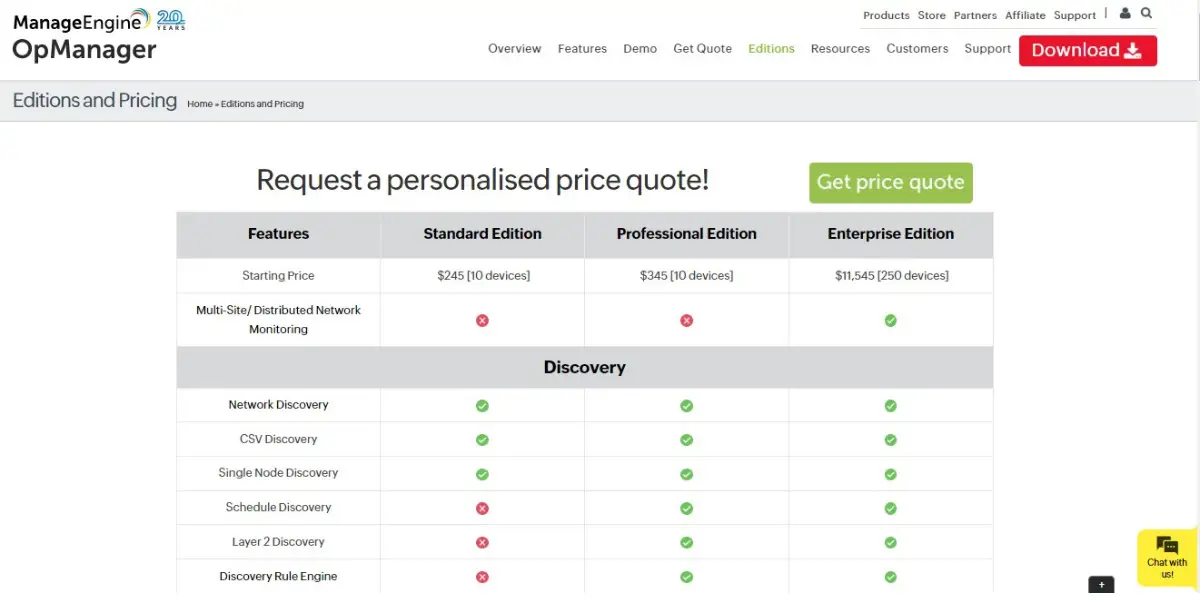This screenshot has width=1200, height=600.
Task: Open Support in the main navigation bar
Action: 987,49
